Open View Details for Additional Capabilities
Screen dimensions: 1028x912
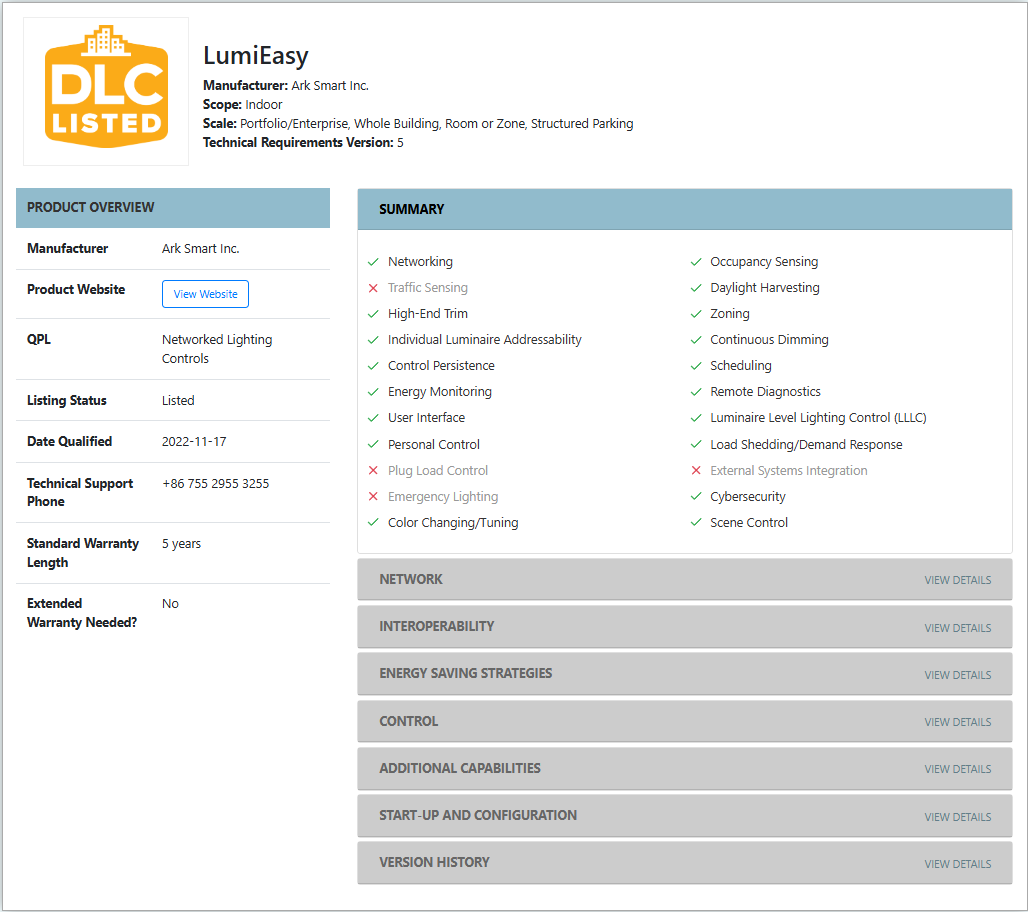(957, 769)
